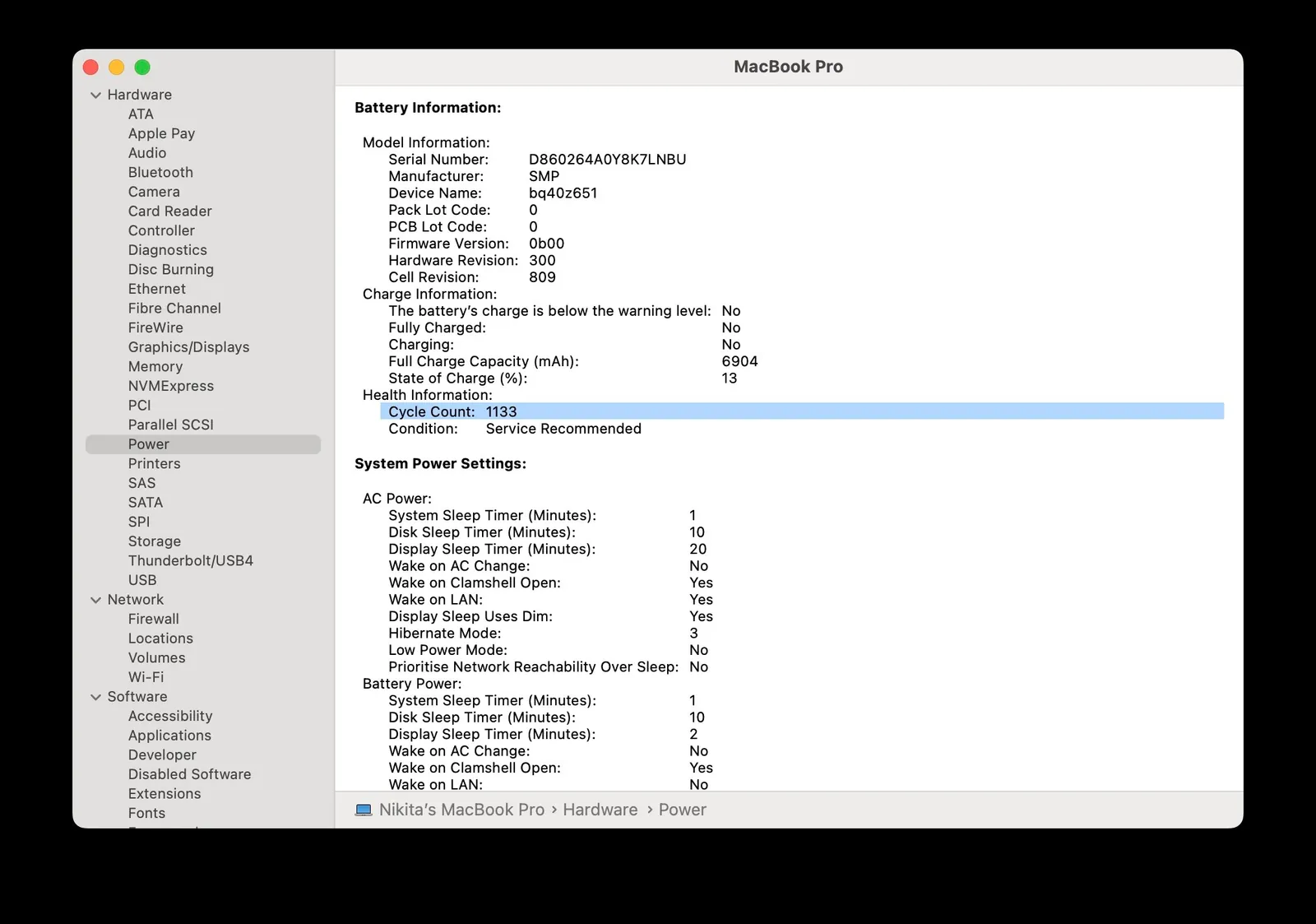Select Firewall under Network
The height and width of the screenshot is (924, 1316).
(x=154, y=620)
